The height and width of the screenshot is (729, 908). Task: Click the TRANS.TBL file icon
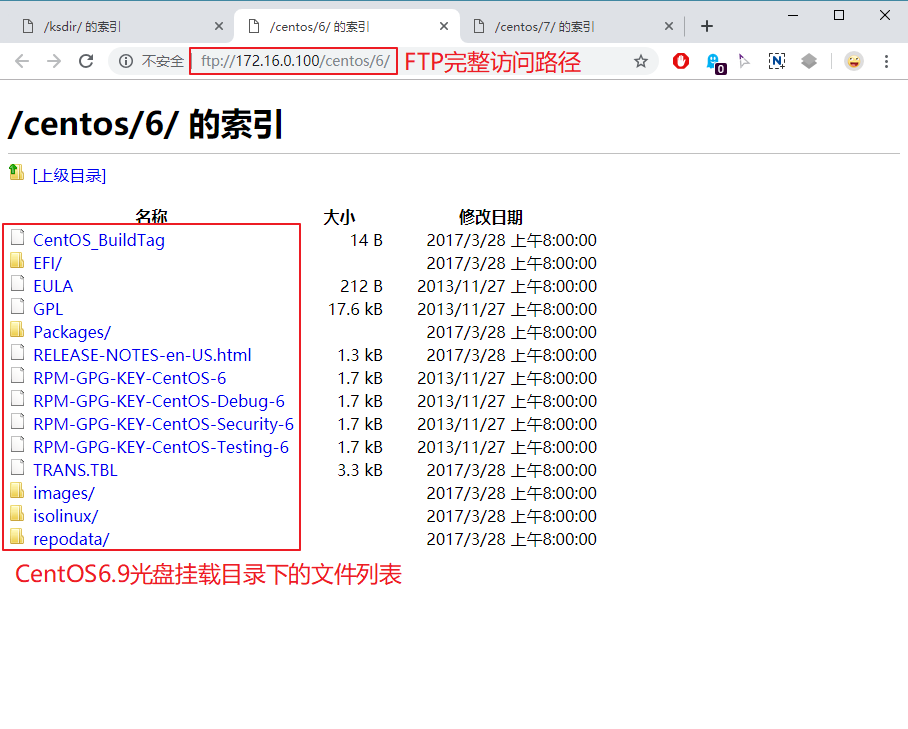(17, 467)
